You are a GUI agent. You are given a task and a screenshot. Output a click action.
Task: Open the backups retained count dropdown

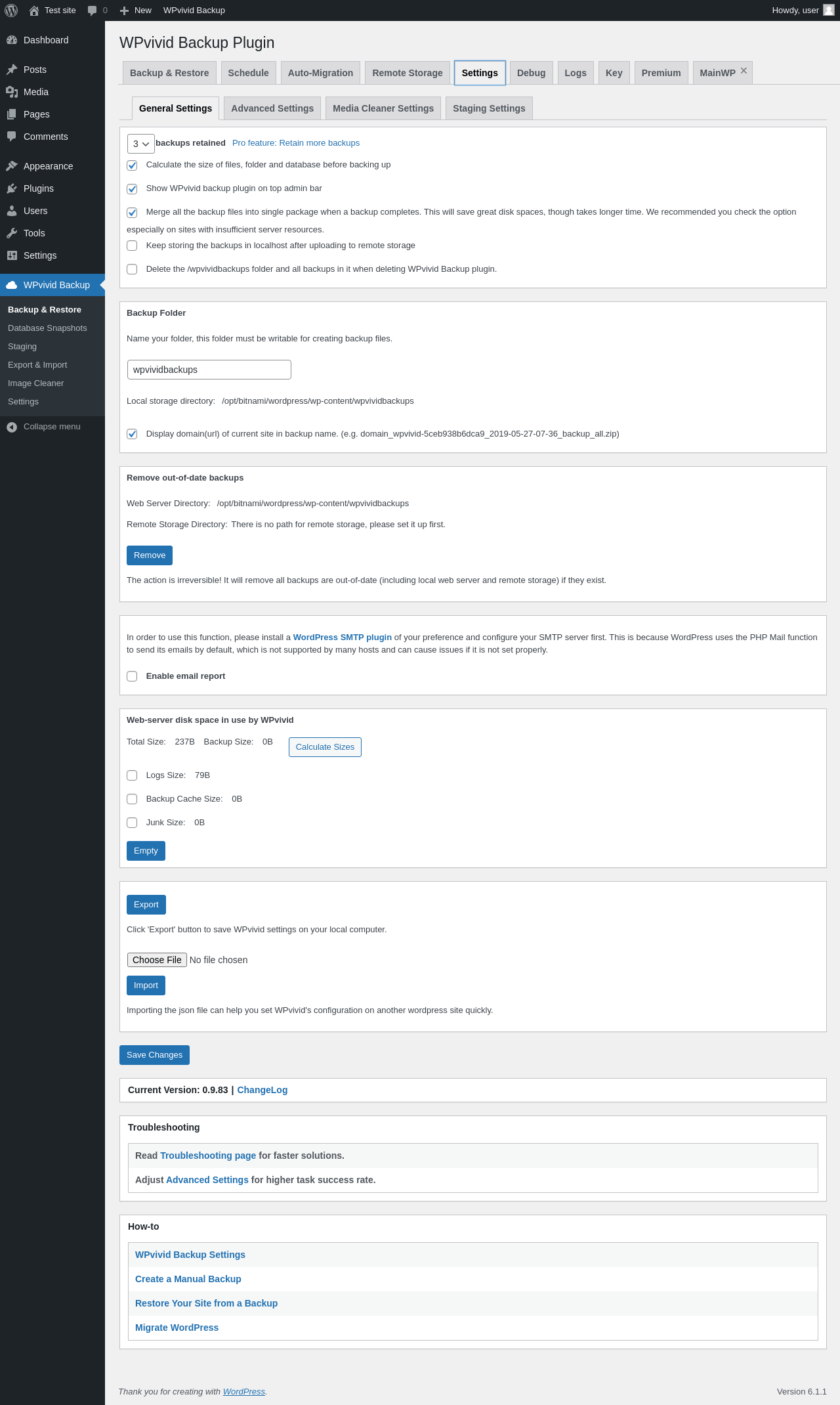click(141, 144)
